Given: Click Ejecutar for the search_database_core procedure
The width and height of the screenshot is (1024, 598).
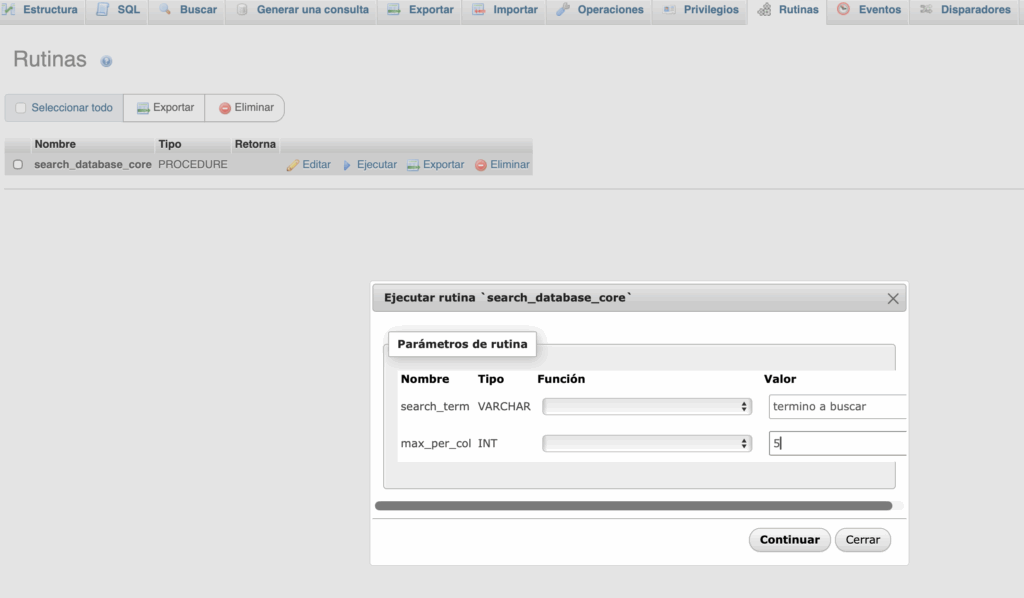Looking at the screenshot, I should 371,164.
